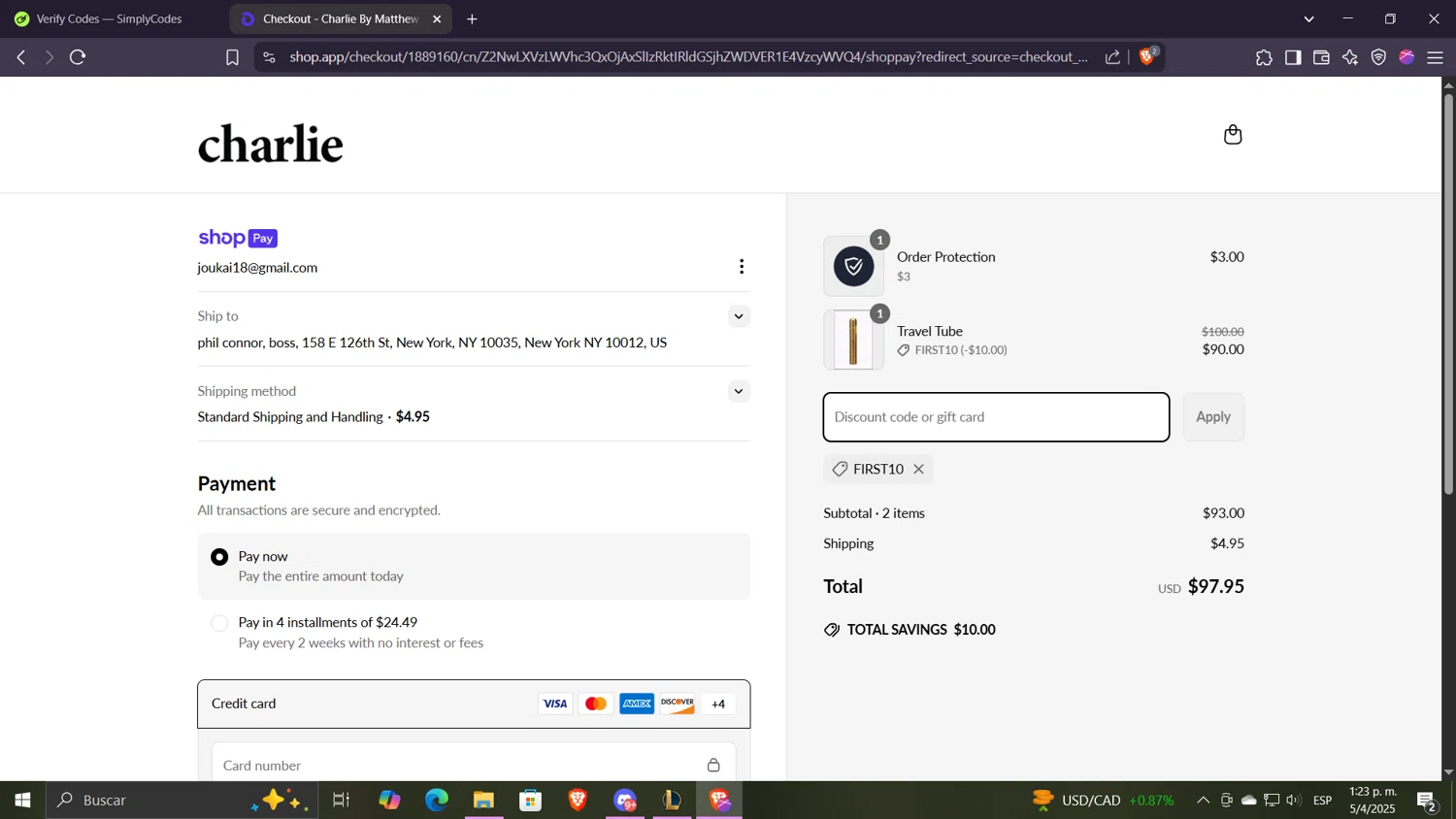Open Microsoft Edge from taskbar
The height and width of the screenshot is (819, 1456).
coord(437,800)
